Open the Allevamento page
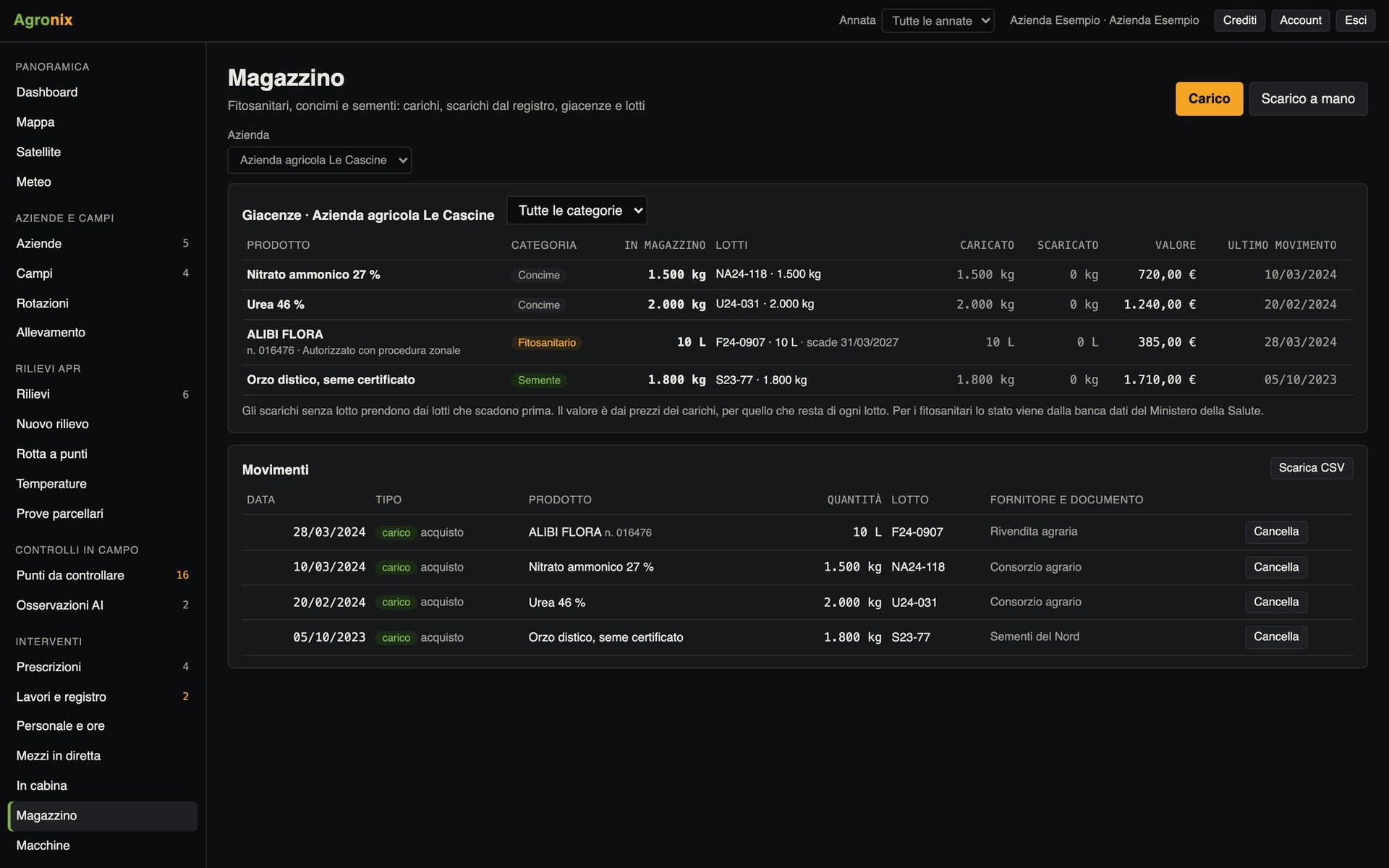The height and width of the screenshot is (868, 1389). tap(103, 333)
